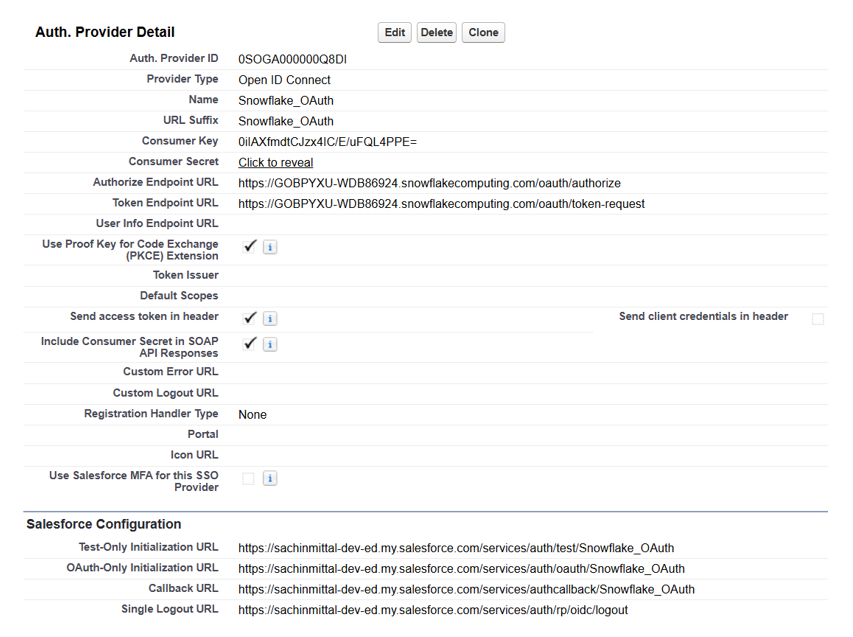Select the OAuth-Only Initialization URL text
The image size is (853, 637).
(461, 569)
